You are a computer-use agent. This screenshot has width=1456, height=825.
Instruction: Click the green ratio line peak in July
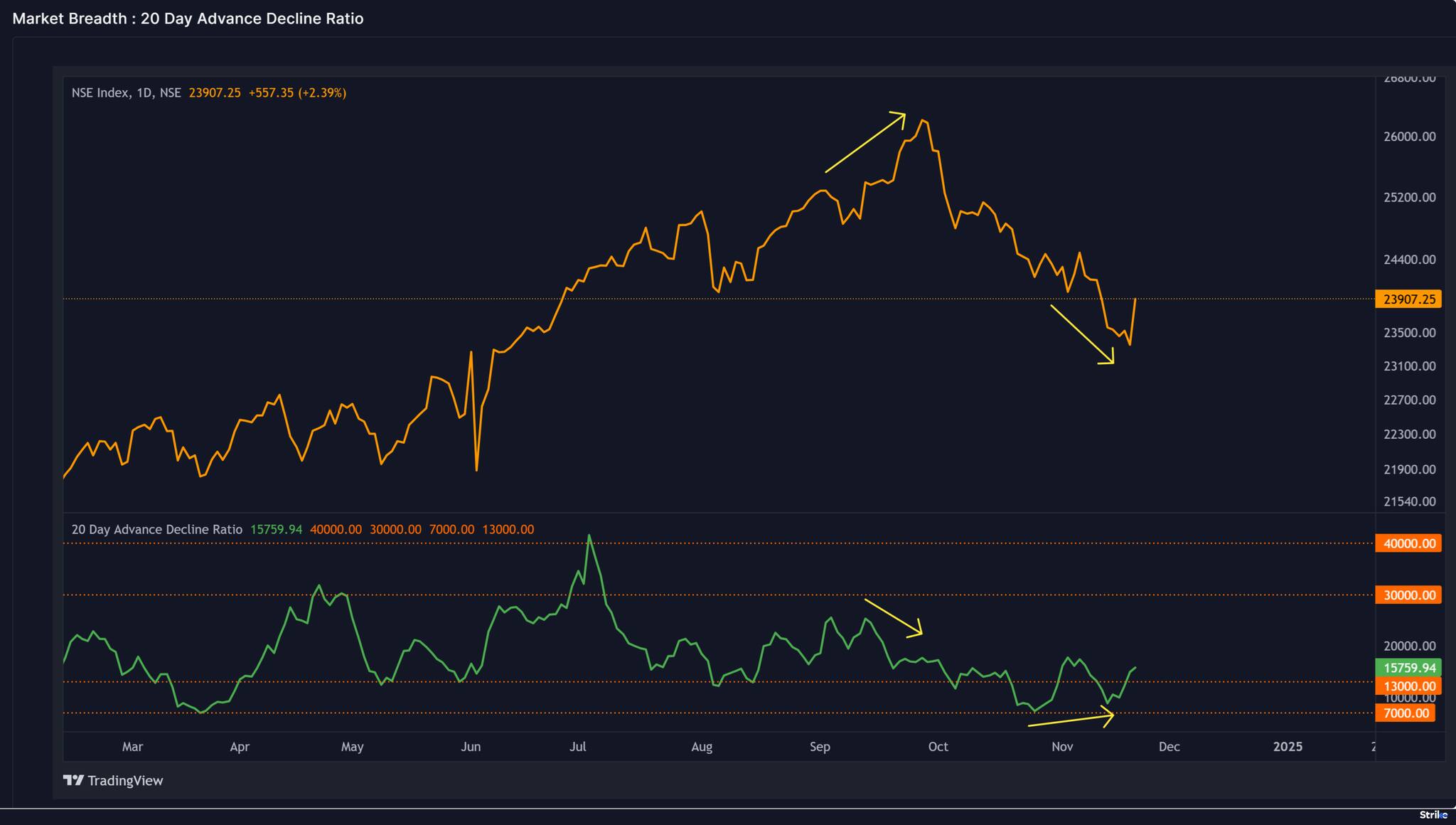[x=589, y=536]
